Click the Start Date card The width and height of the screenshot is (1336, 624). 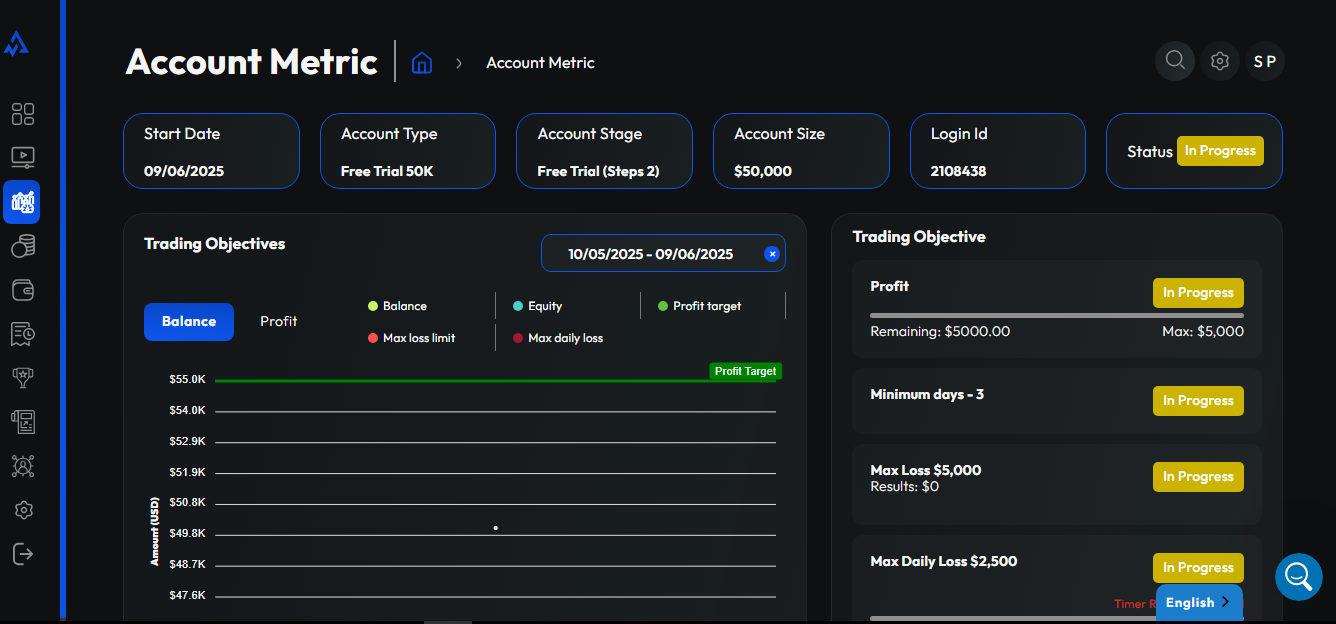click(x=211, y=151)
